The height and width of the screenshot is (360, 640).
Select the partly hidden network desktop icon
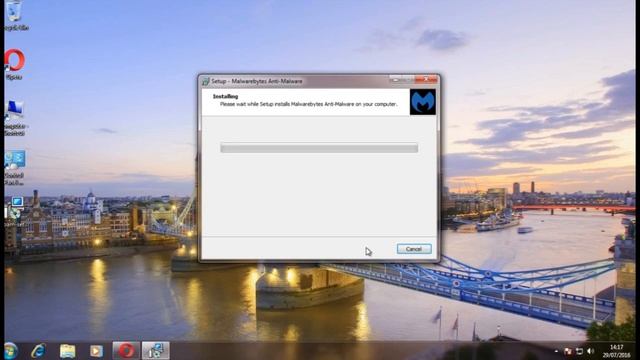(15, 210)
